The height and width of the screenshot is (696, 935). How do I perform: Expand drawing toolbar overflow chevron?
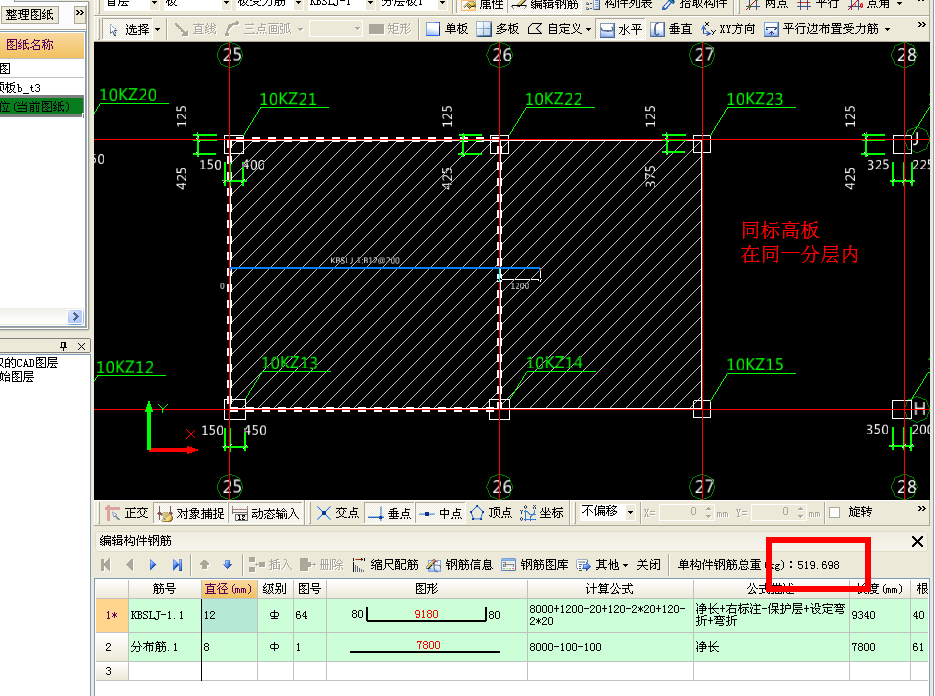[x=922, y=25]
